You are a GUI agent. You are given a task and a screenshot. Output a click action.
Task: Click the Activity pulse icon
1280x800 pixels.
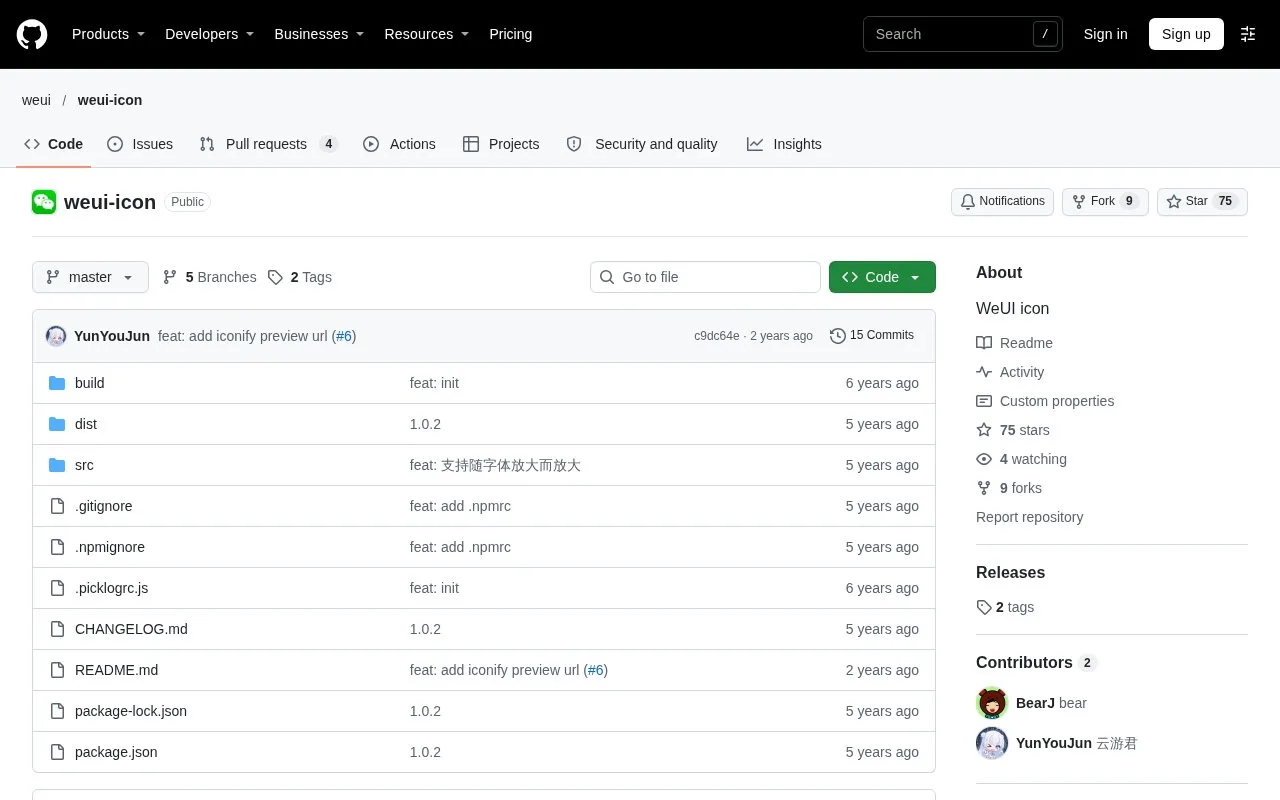point(984,372)
